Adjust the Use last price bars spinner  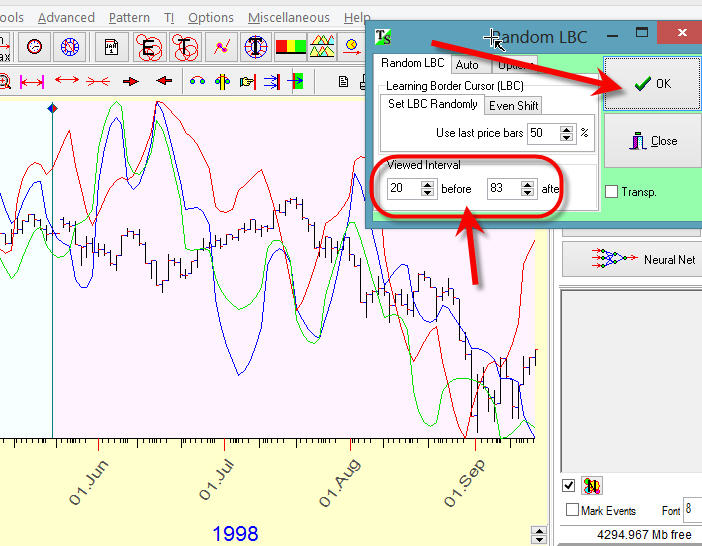pos(567,133)
